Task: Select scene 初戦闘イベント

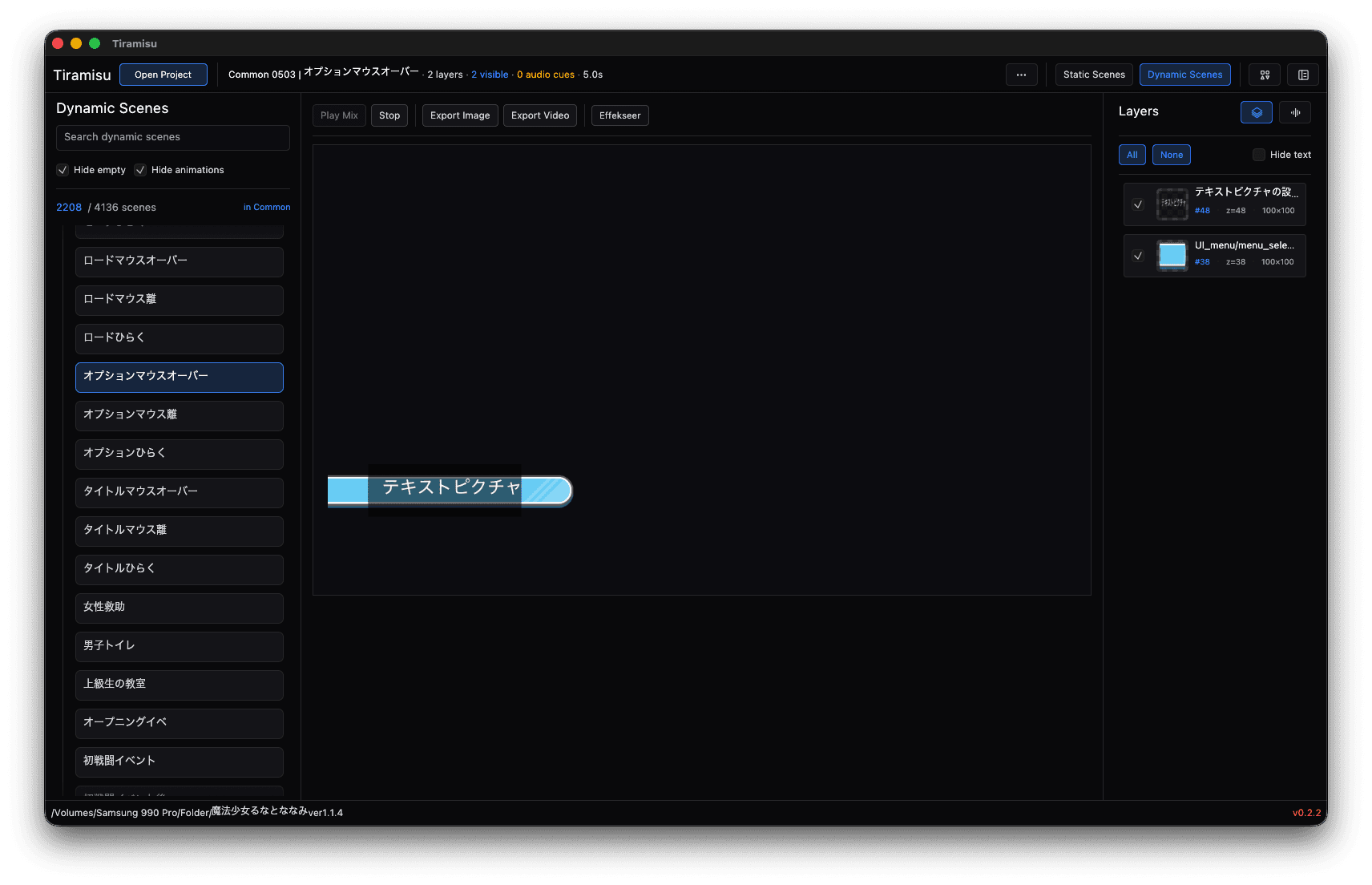Action: (180, 762)
